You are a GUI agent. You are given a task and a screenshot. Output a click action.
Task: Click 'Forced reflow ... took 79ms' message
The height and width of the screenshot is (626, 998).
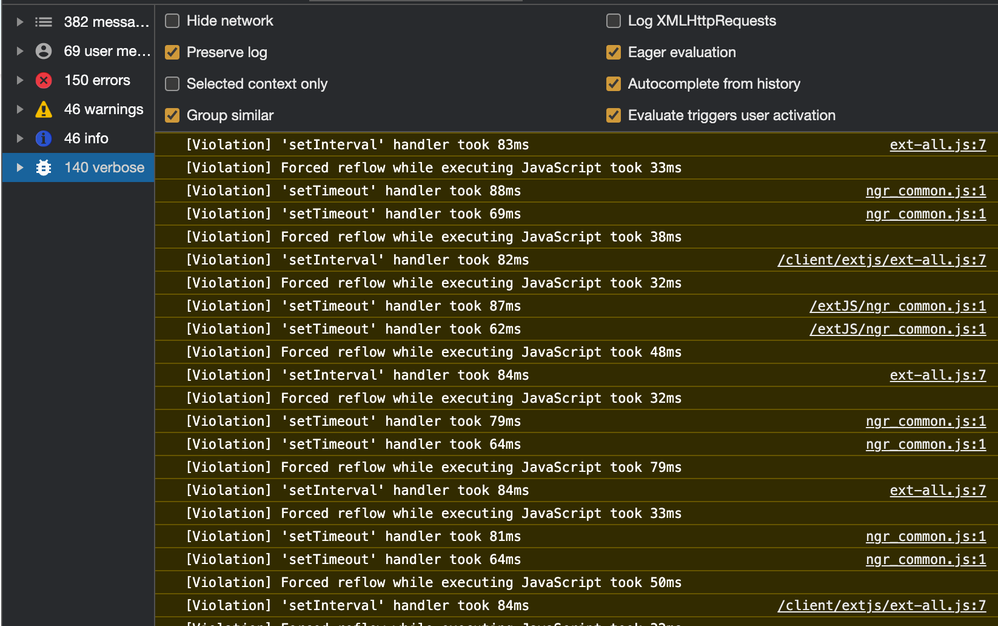click(x=433, y=467)
